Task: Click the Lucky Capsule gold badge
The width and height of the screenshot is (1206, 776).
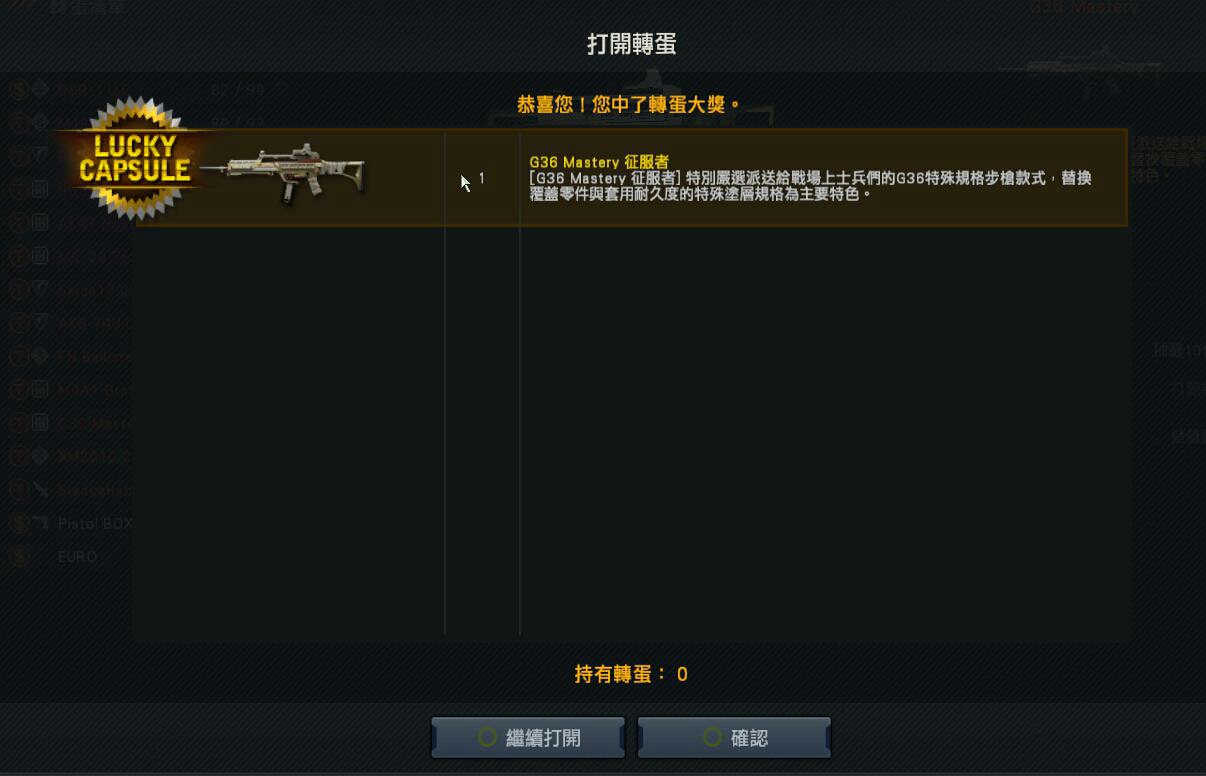Action: tap(135, 158)
